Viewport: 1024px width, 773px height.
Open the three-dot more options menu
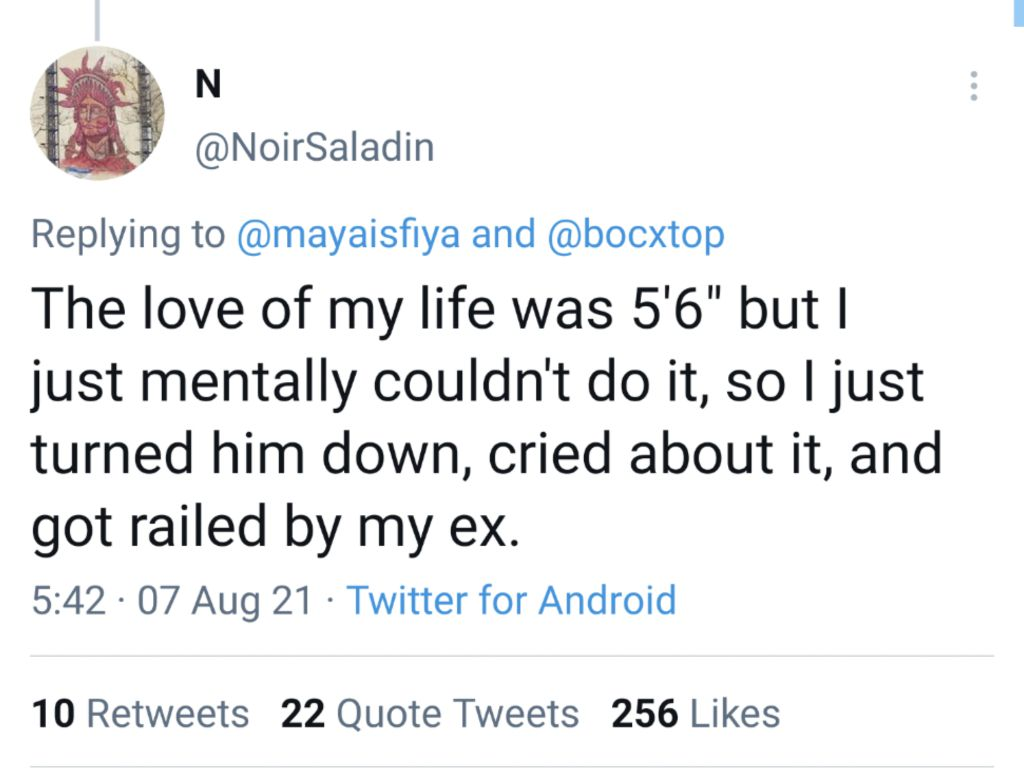pos(974,86)
